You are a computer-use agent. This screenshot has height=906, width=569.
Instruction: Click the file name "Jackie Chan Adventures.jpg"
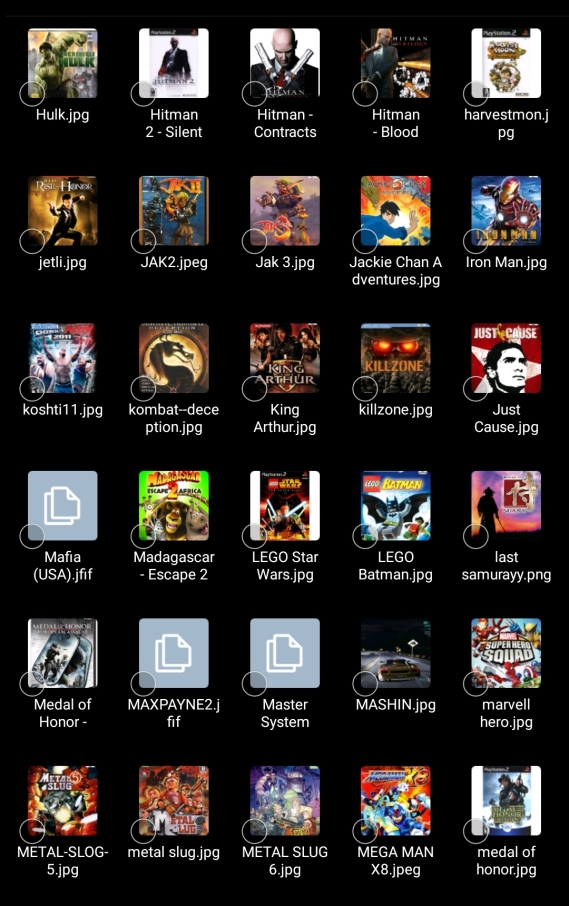(x=396, y=271)
